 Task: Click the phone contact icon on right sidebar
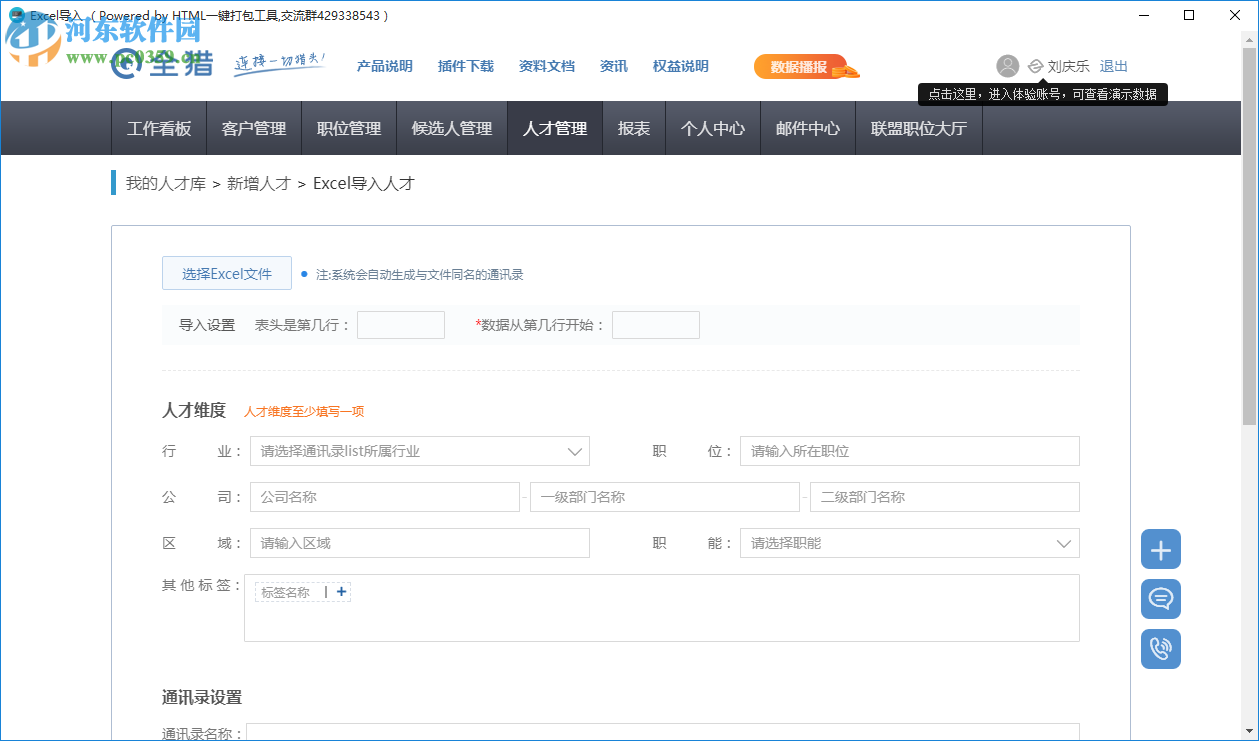tap(1160, 648)
